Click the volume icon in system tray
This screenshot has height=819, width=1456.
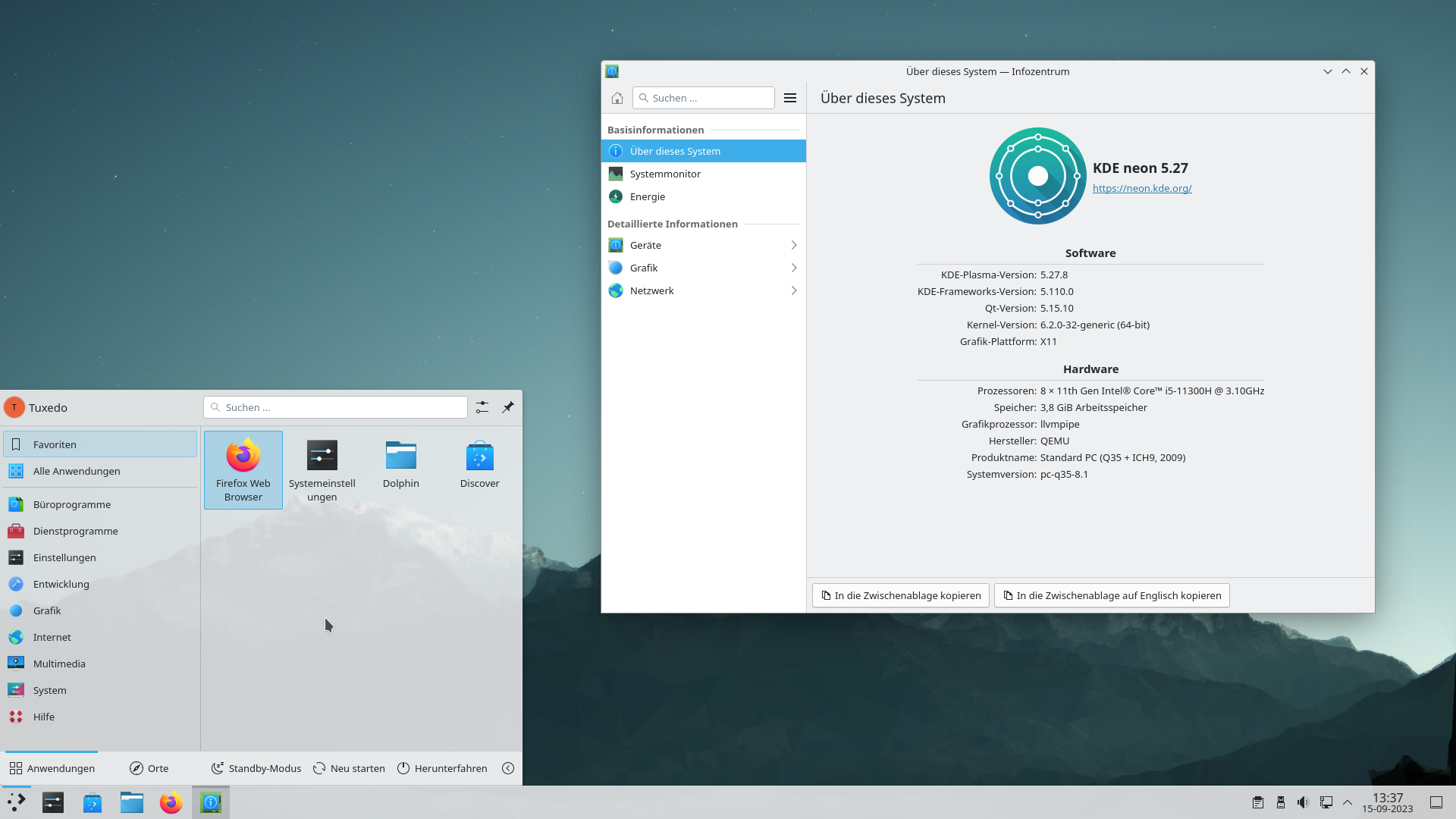[x=1303, y=802]
